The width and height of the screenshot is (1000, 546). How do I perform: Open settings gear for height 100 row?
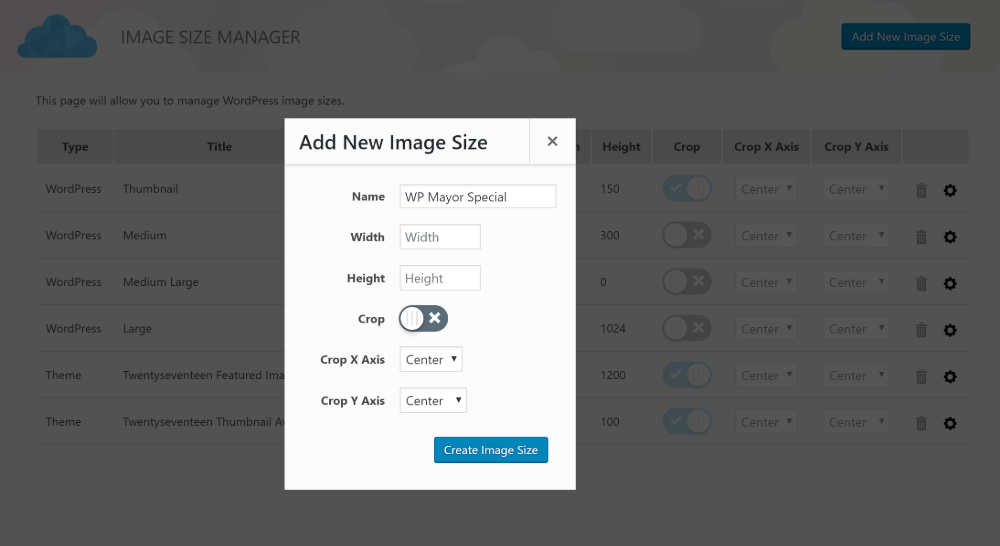tap(950, 423)
